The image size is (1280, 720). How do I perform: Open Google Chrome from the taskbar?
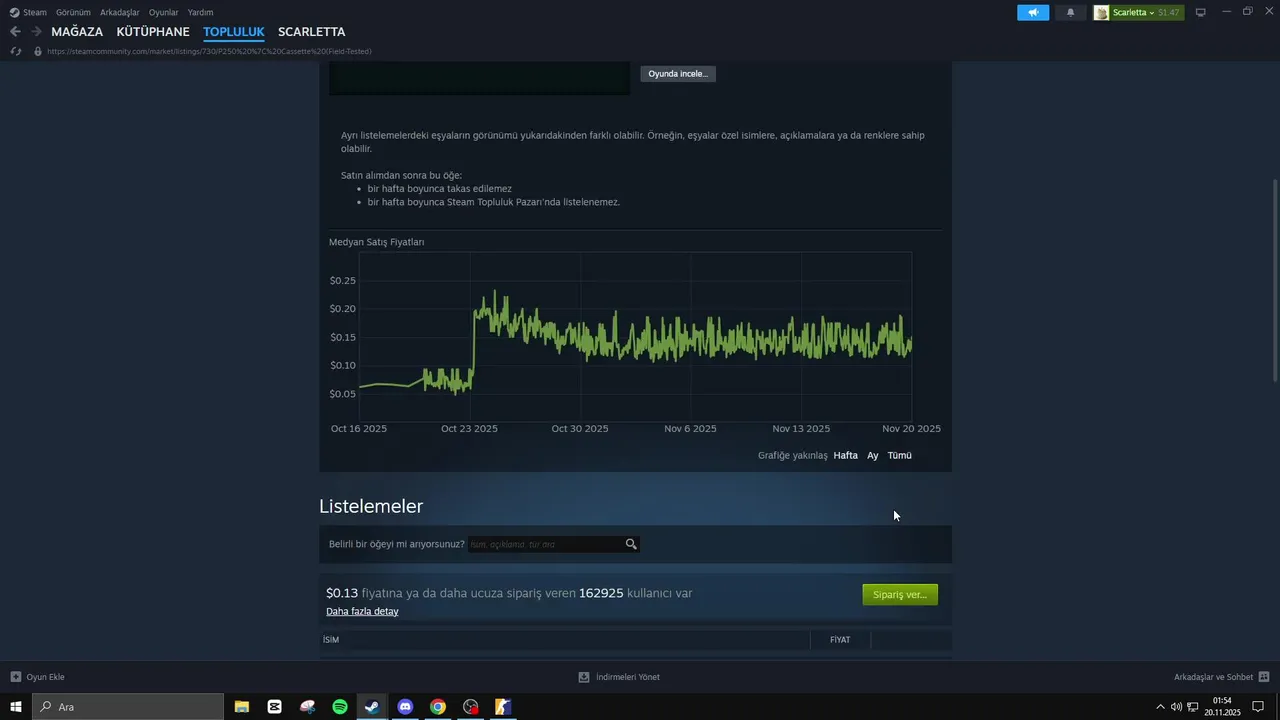(x=438, y=707)
